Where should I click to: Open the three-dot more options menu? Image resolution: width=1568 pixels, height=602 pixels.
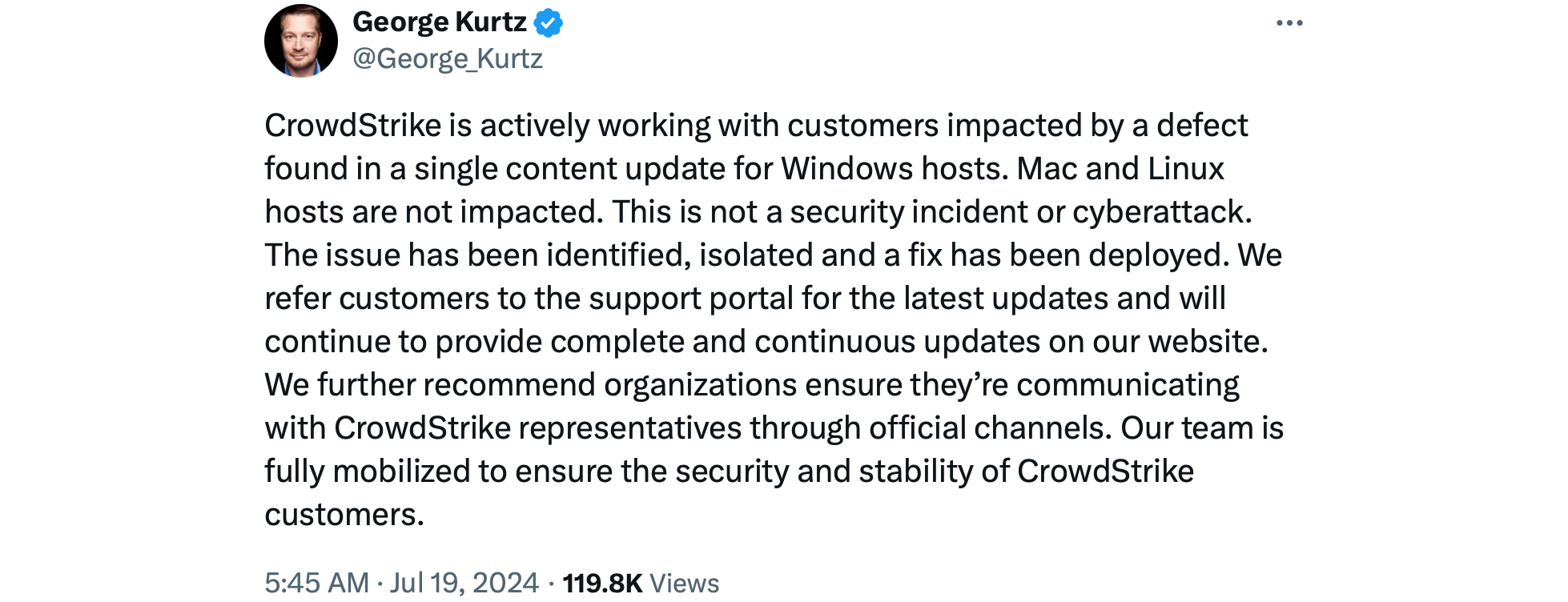[1289, 23]
